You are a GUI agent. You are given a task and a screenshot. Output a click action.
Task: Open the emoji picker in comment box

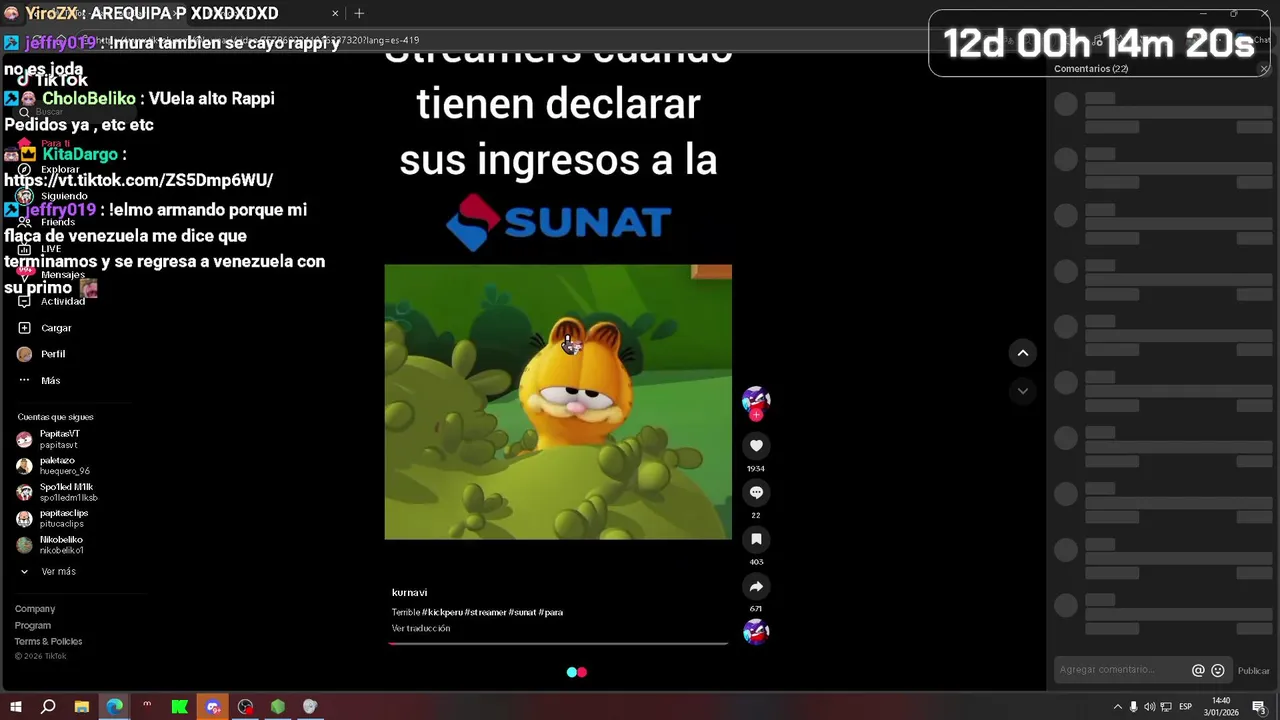tap(1218, 671)
